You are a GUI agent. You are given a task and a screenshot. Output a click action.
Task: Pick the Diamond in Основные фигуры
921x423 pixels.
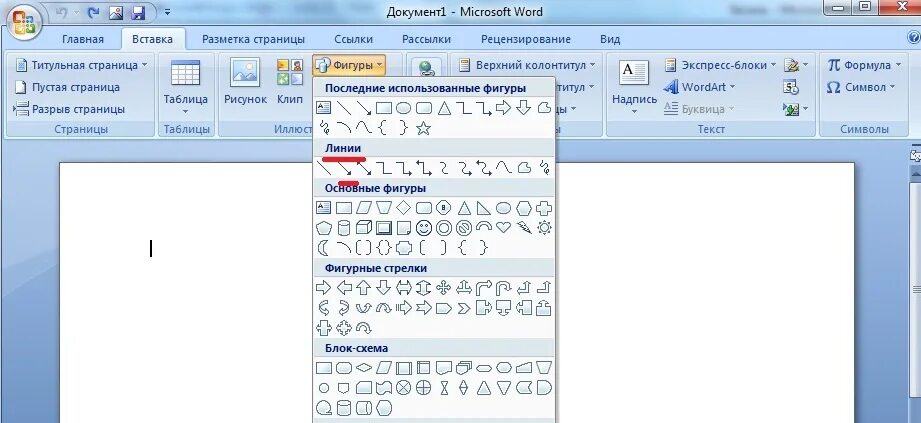click(x=404, y=208)
